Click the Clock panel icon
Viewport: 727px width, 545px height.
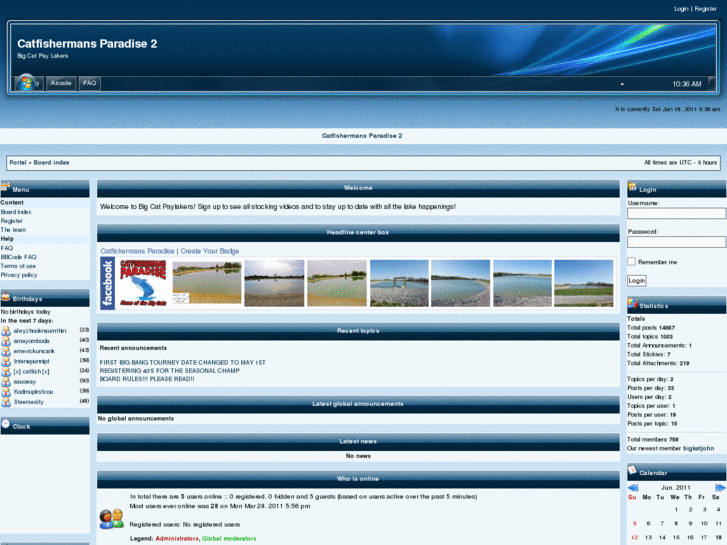[x=6, y=423]
